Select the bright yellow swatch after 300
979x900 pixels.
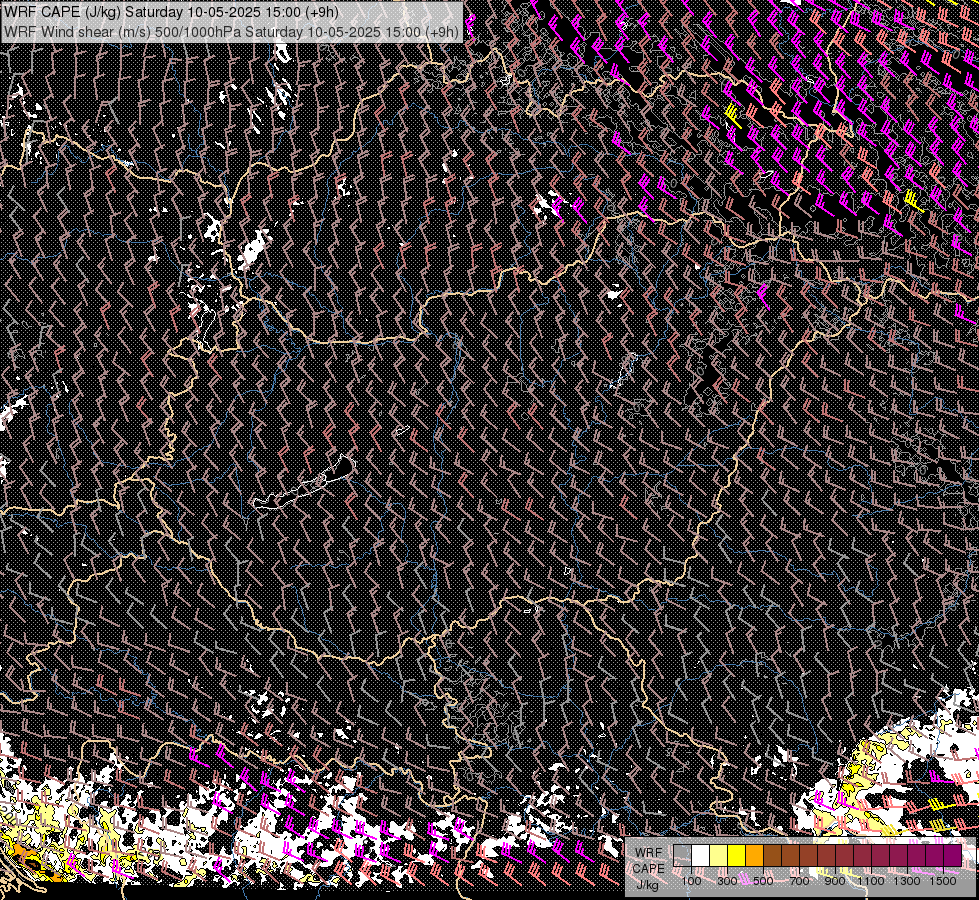coord(737,855)
